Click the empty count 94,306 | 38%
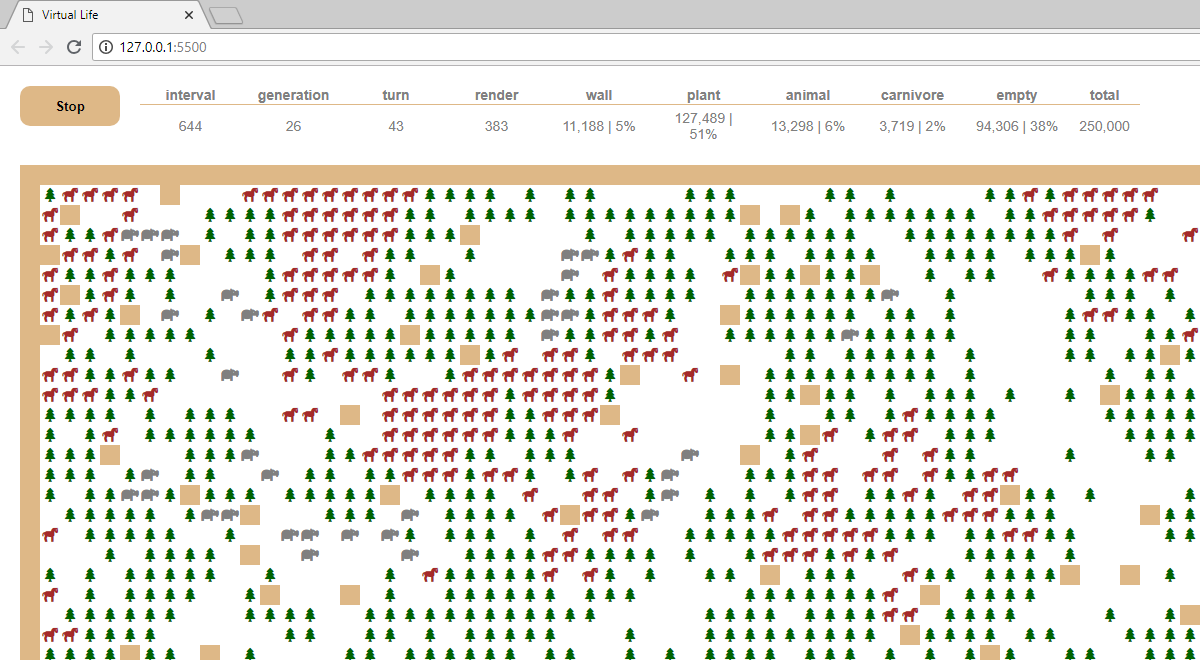 (1016, 126)
